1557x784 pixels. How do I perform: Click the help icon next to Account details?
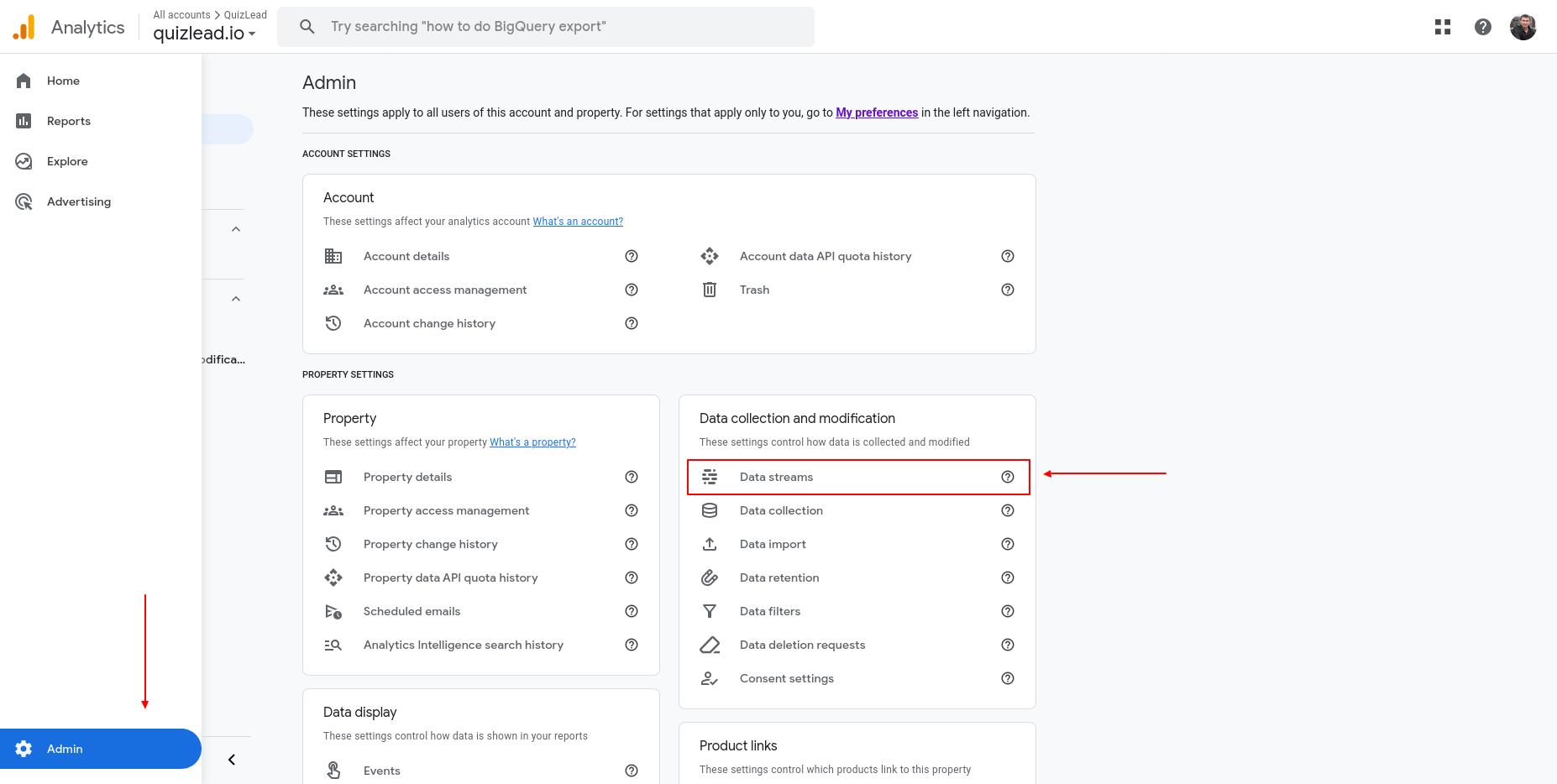pyautogui.click(x=632, y=256)
